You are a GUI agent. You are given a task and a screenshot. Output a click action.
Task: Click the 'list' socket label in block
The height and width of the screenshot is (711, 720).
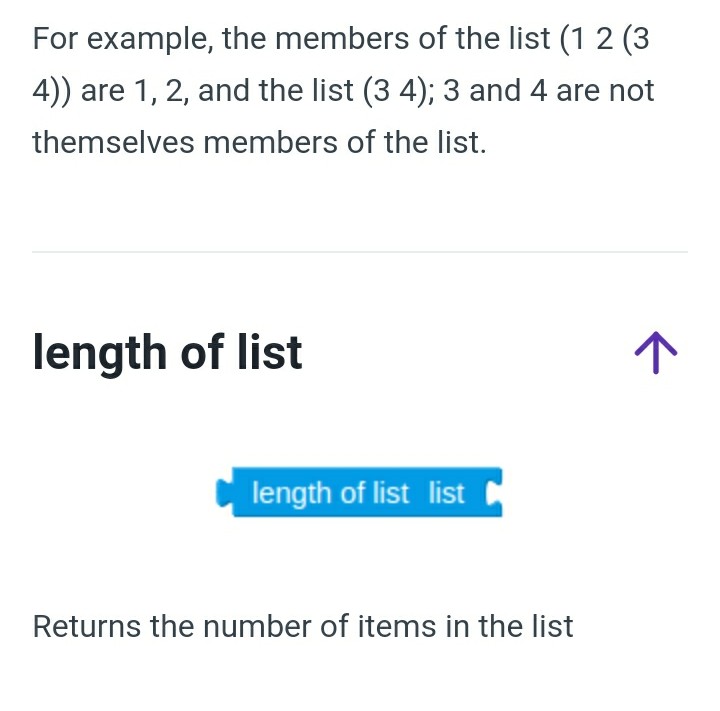coord(446,493)
